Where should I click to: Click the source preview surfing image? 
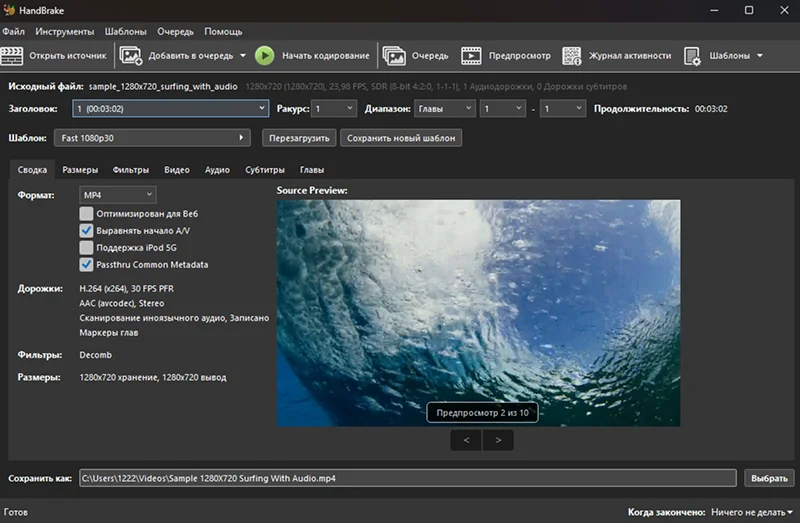click(478, 313)
